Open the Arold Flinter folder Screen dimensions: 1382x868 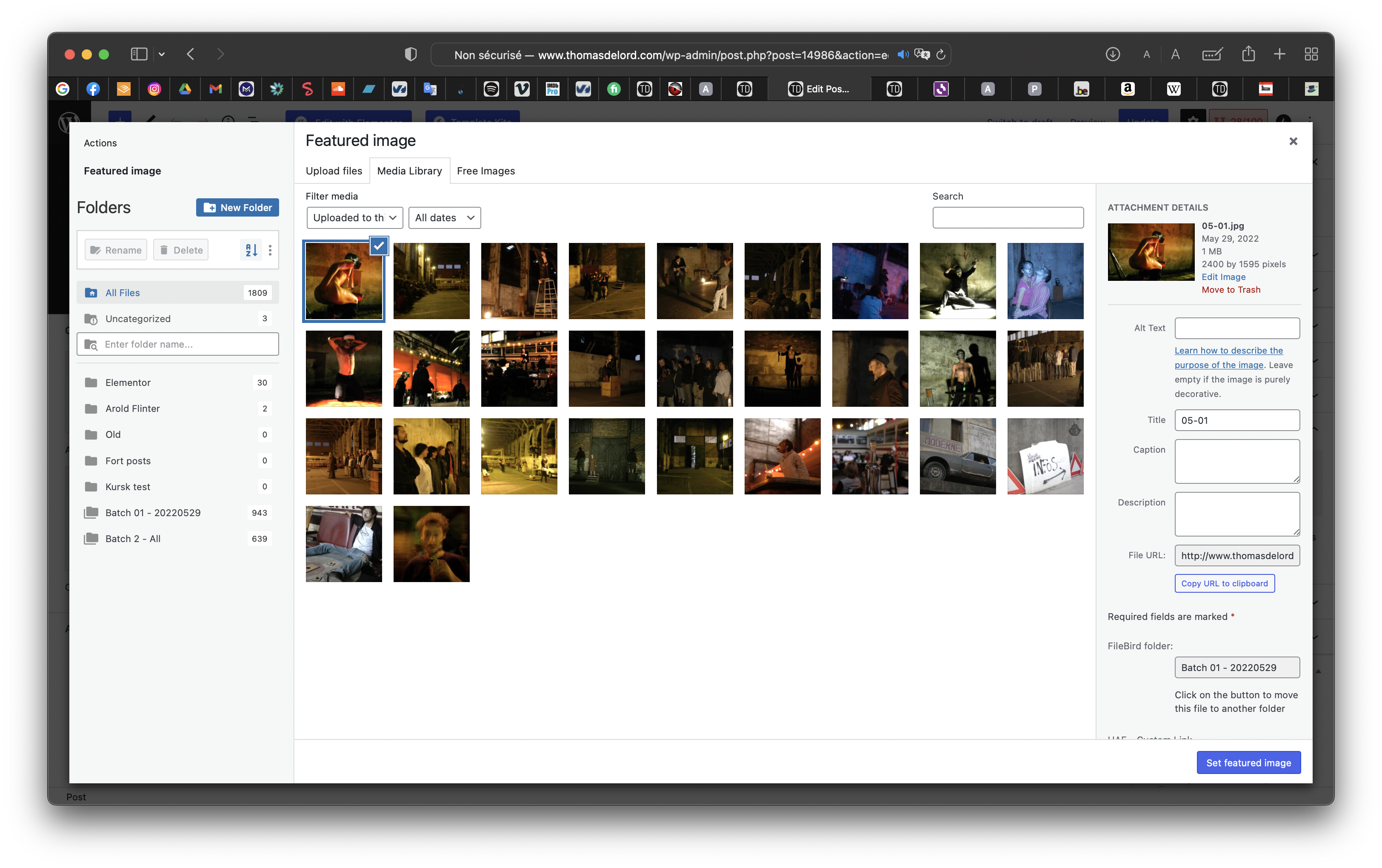178,409
